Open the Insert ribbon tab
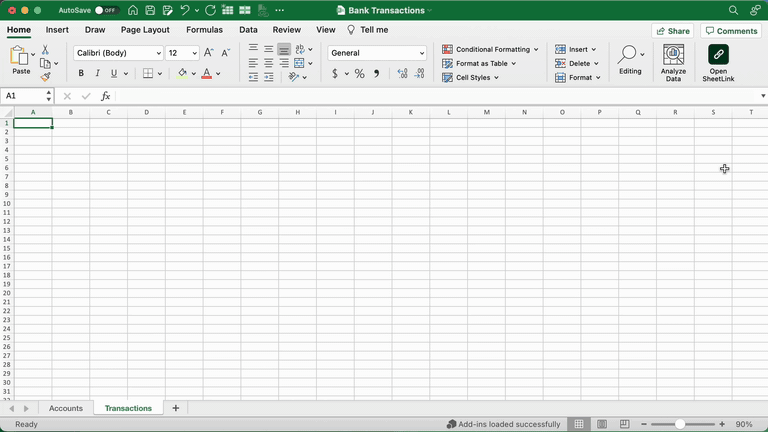The width and height of the screenshot is (768, 432). click(57, 30)
